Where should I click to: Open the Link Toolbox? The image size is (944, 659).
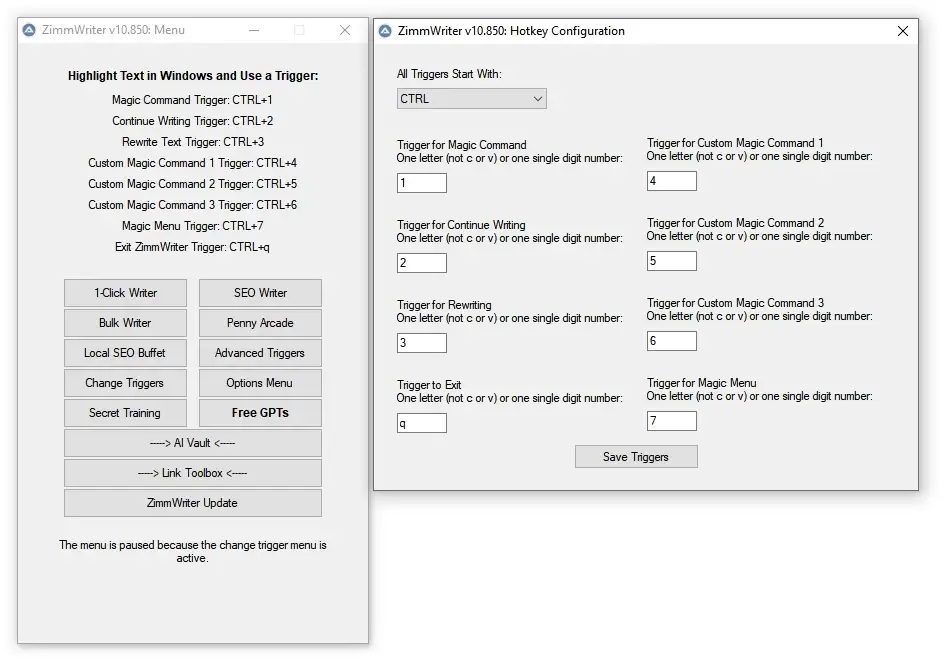point(192,472)
